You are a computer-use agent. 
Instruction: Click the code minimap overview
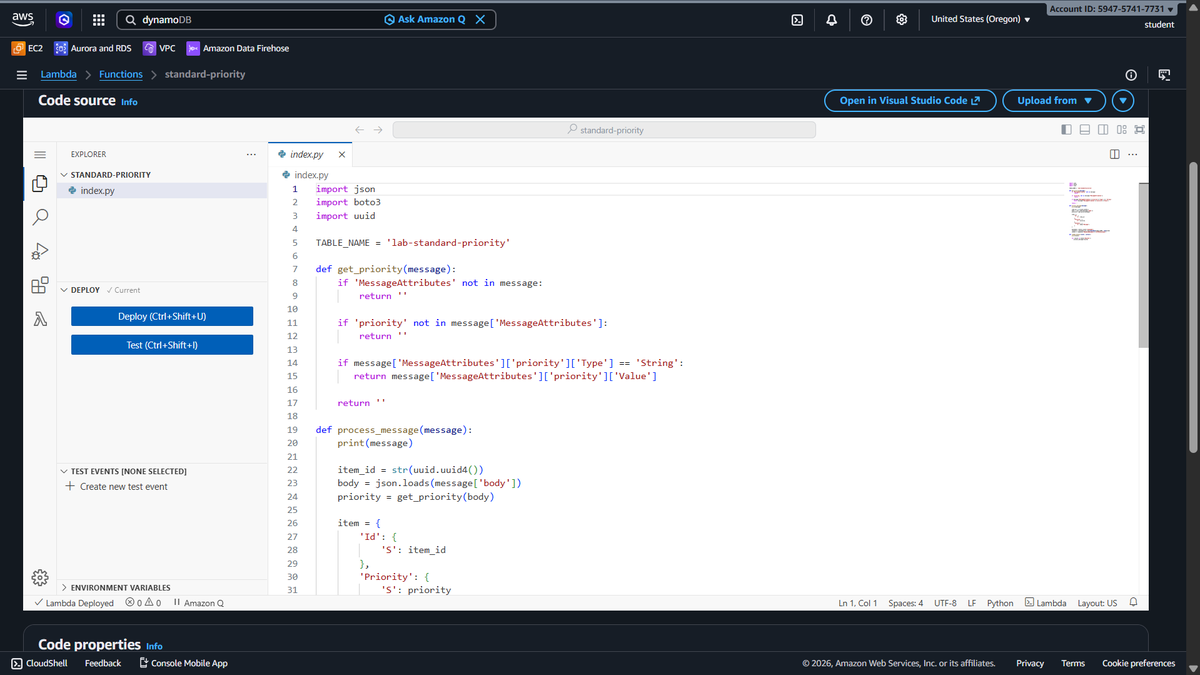pyautogui.click(x=1090, y=212)
